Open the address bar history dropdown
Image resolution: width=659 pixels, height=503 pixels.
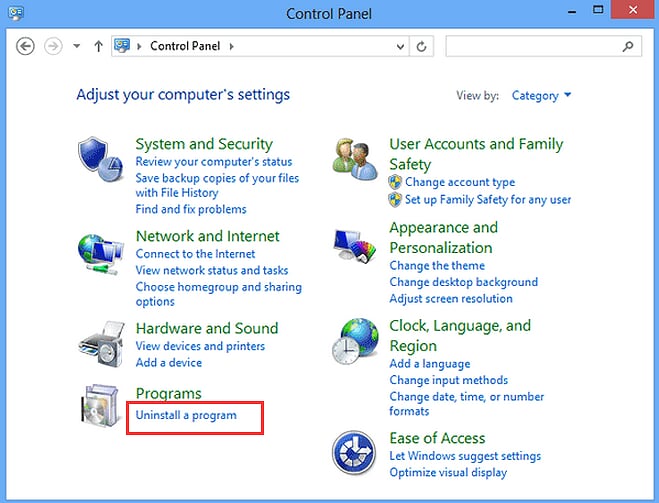point(401,47)
